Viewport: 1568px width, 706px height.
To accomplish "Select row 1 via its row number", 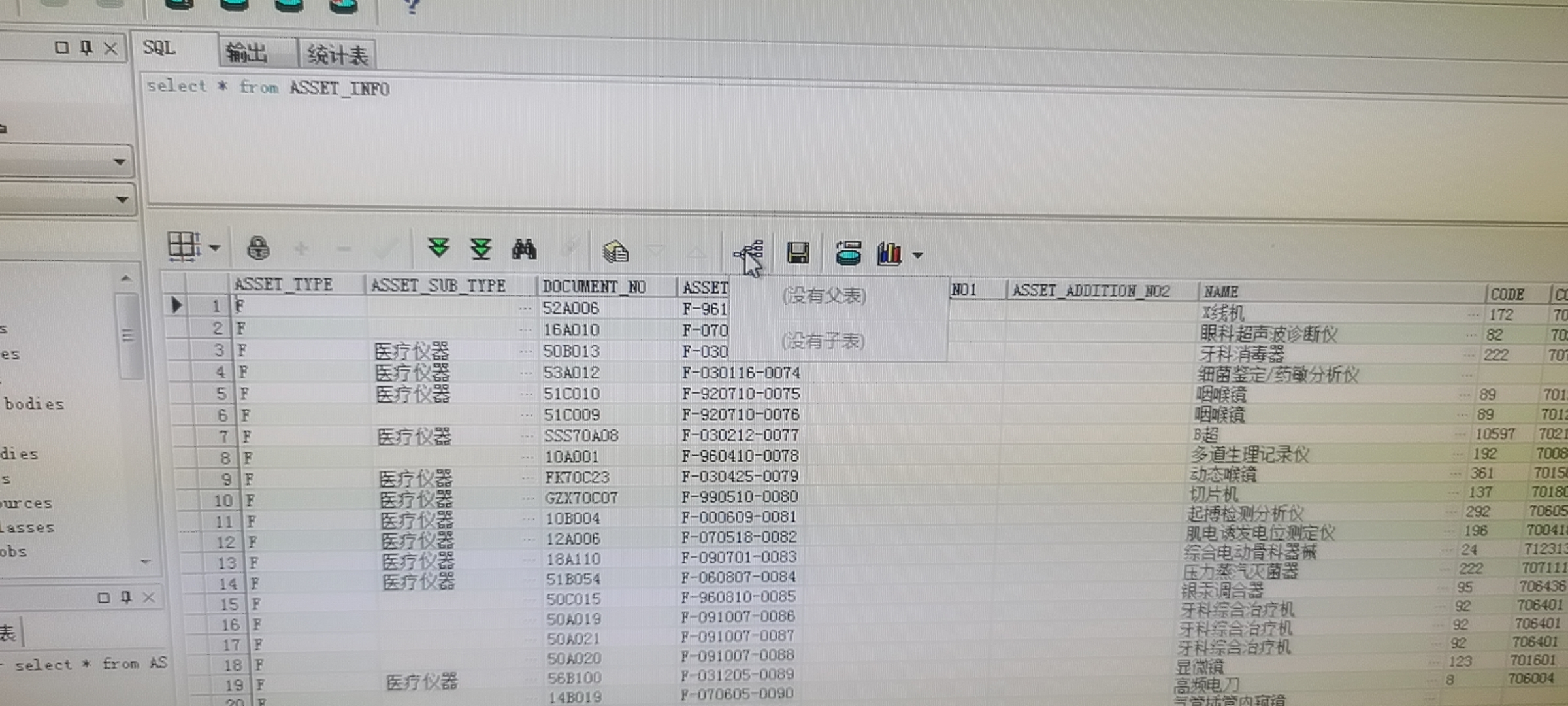I will click(216, 306).
